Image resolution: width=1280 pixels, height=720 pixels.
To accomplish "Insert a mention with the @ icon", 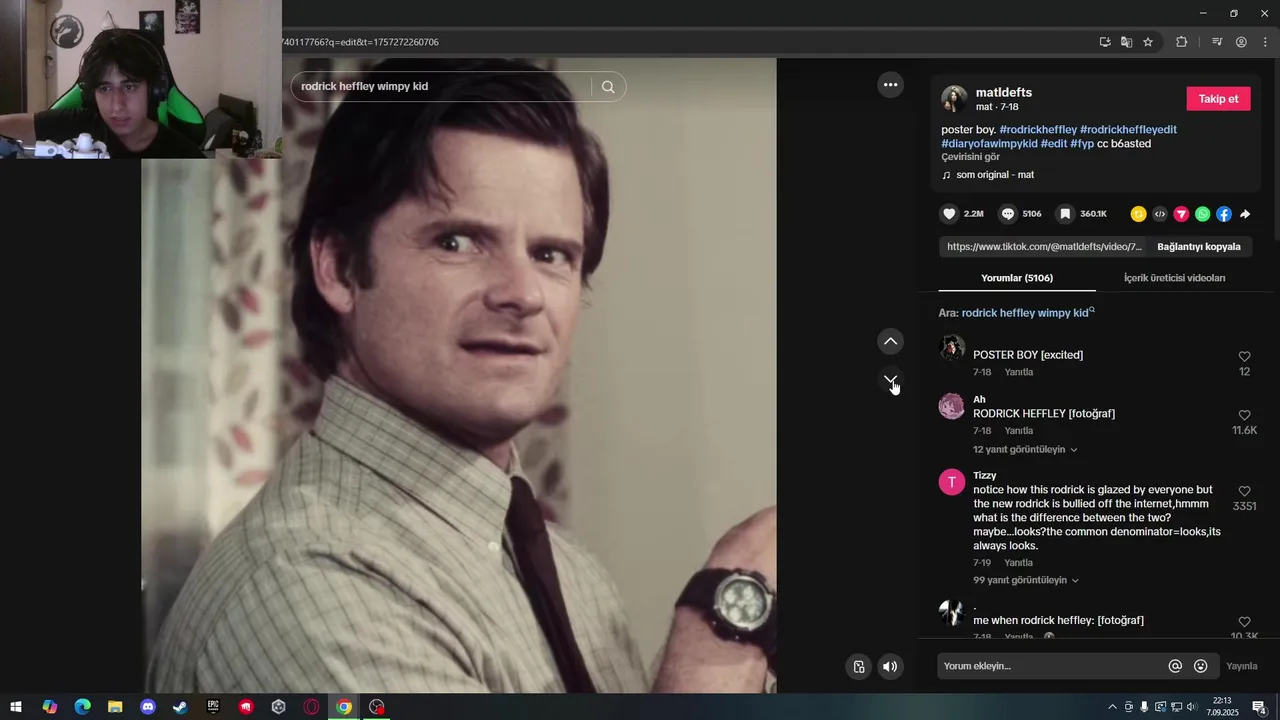I will point(1175,666).
